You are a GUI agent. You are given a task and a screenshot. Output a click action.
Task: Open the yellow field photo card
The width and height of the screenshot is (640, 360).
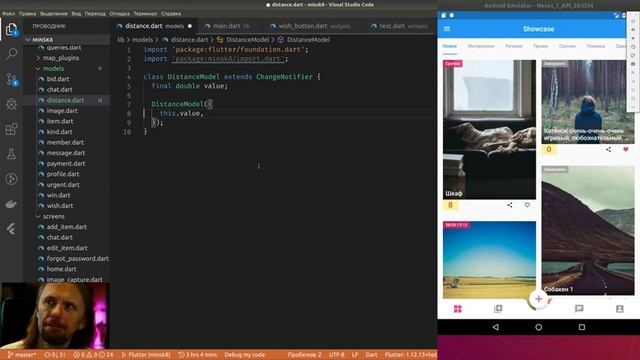click(489, 260)
